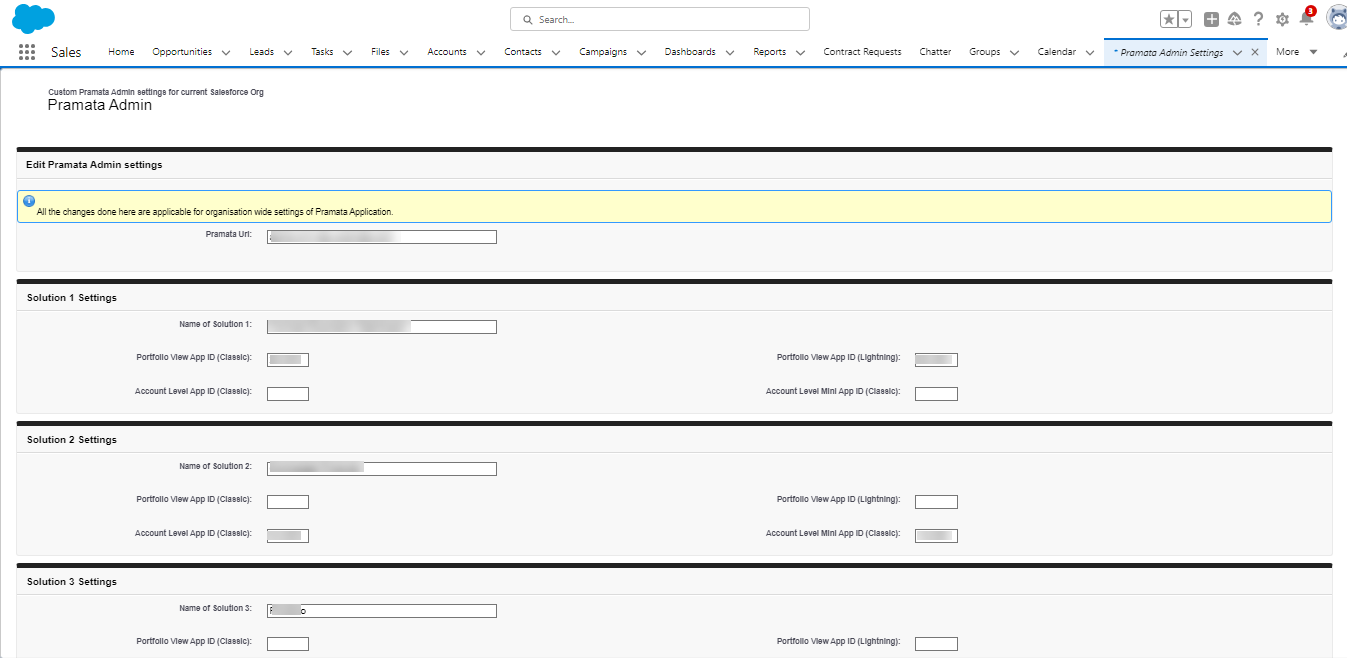Expand the Files tab chevron
Screen dimensions: 1347x658
click(x=404, y=53)
